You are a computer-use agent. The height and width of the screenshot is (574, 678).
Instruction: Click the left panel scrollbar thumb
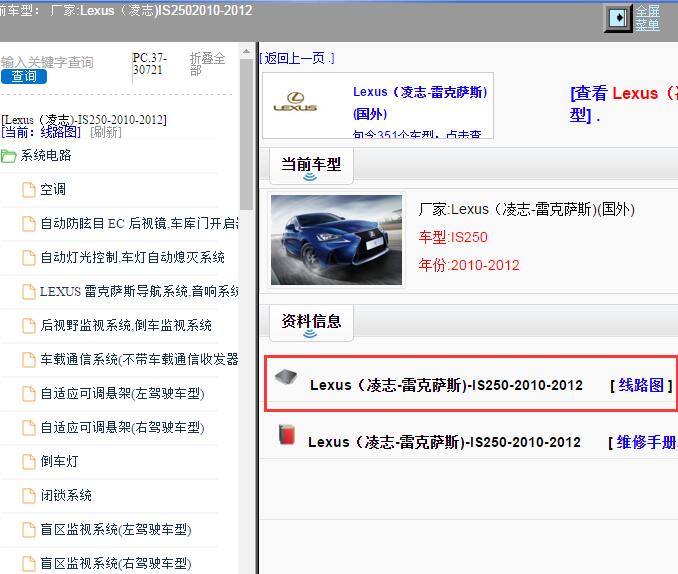246,134
